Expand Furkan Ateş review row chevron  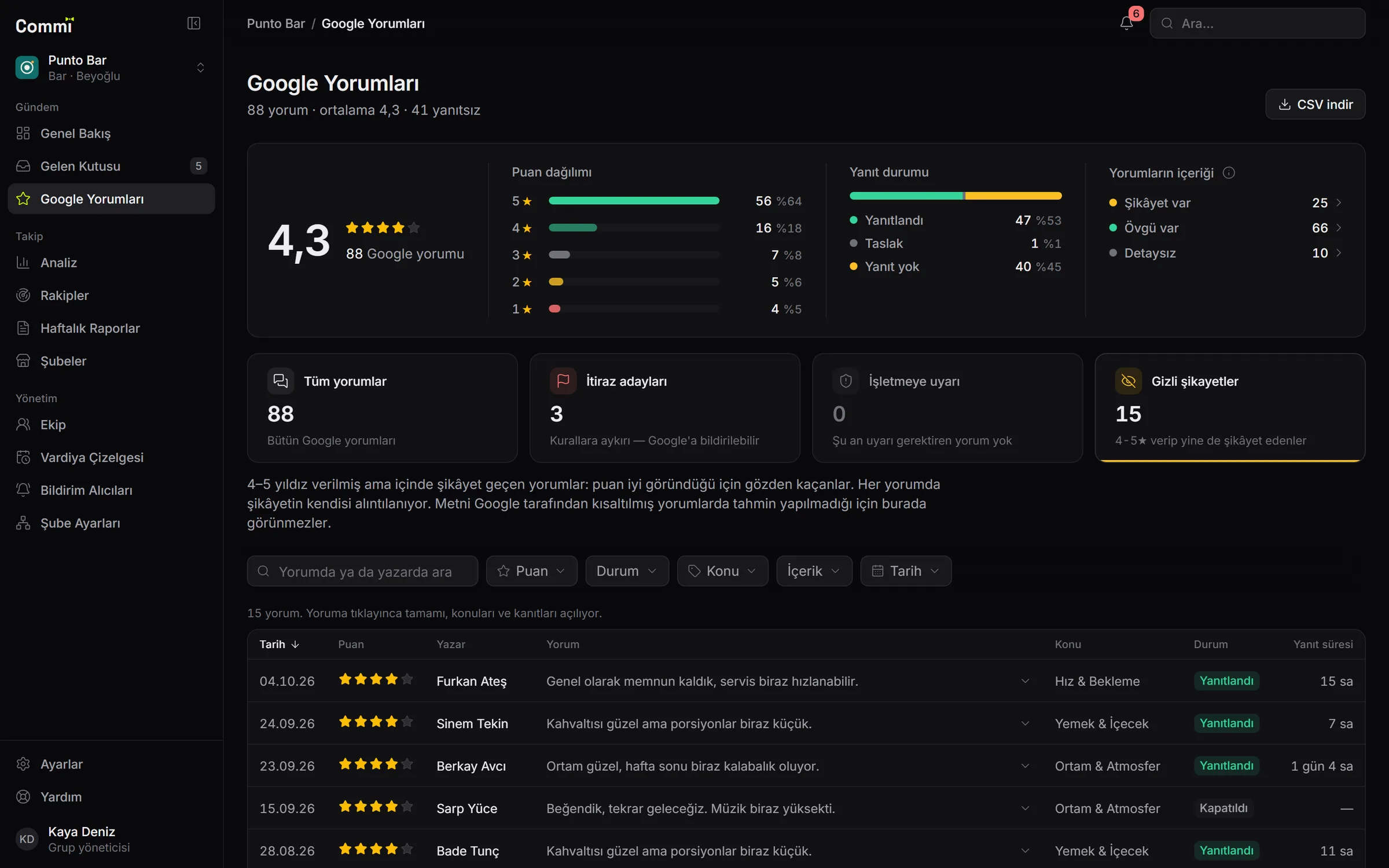pyautogui.click(x=1025, y=681)
